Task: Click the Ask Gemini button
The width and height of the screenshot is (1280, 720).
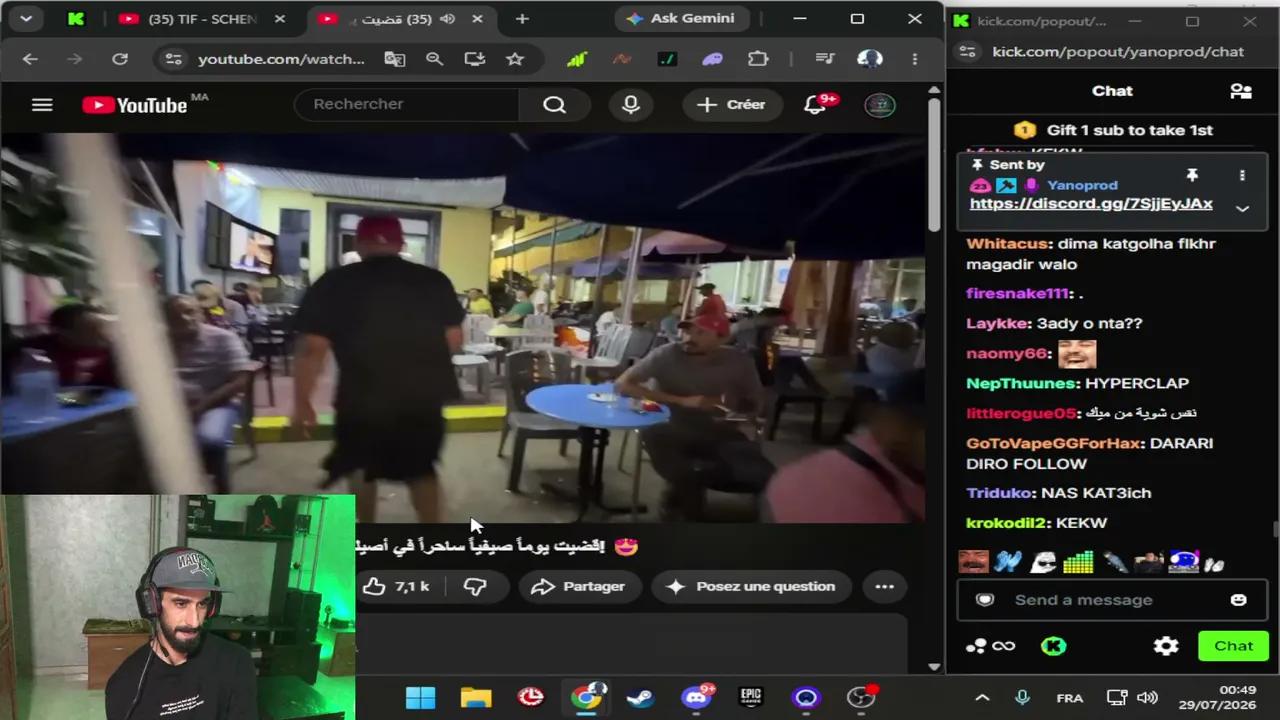Action: [x=680, y=18]
